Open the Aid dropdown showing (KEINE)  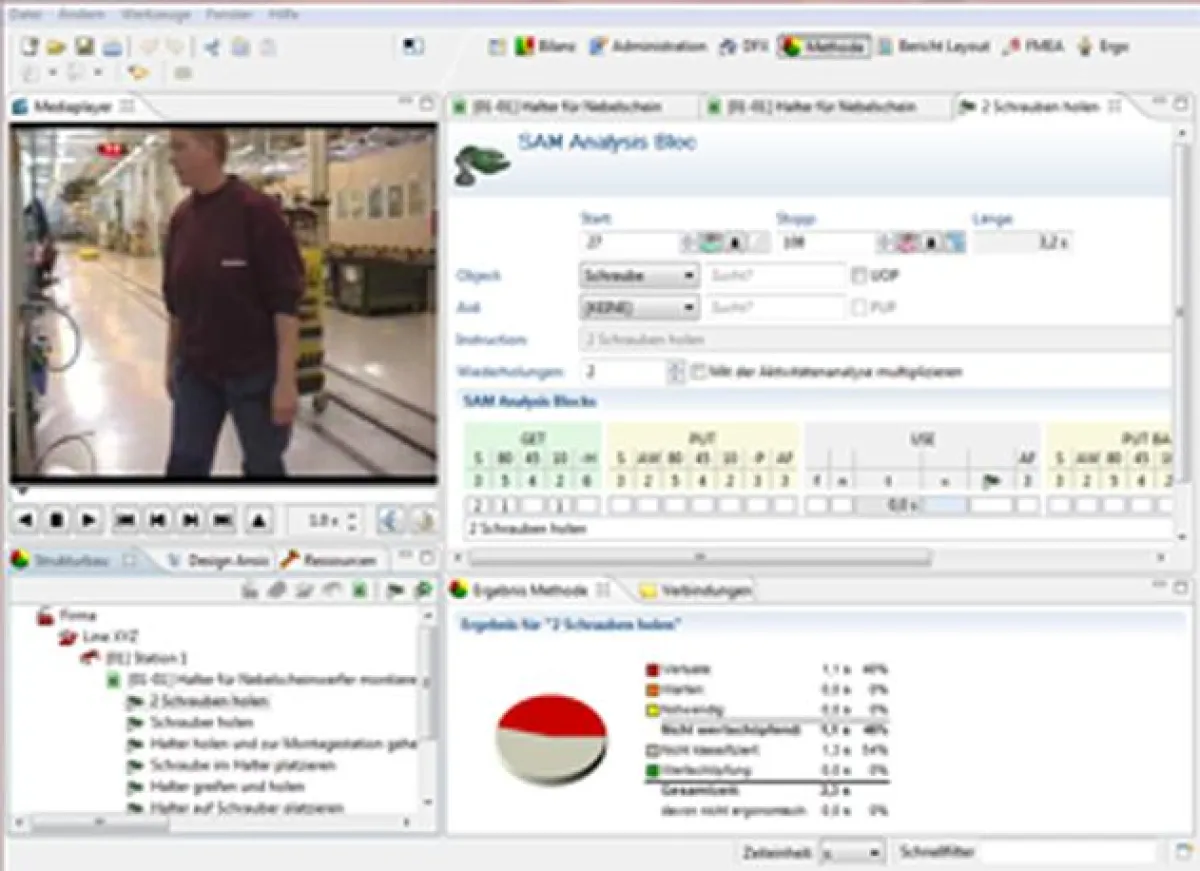[x=639, y=308]
